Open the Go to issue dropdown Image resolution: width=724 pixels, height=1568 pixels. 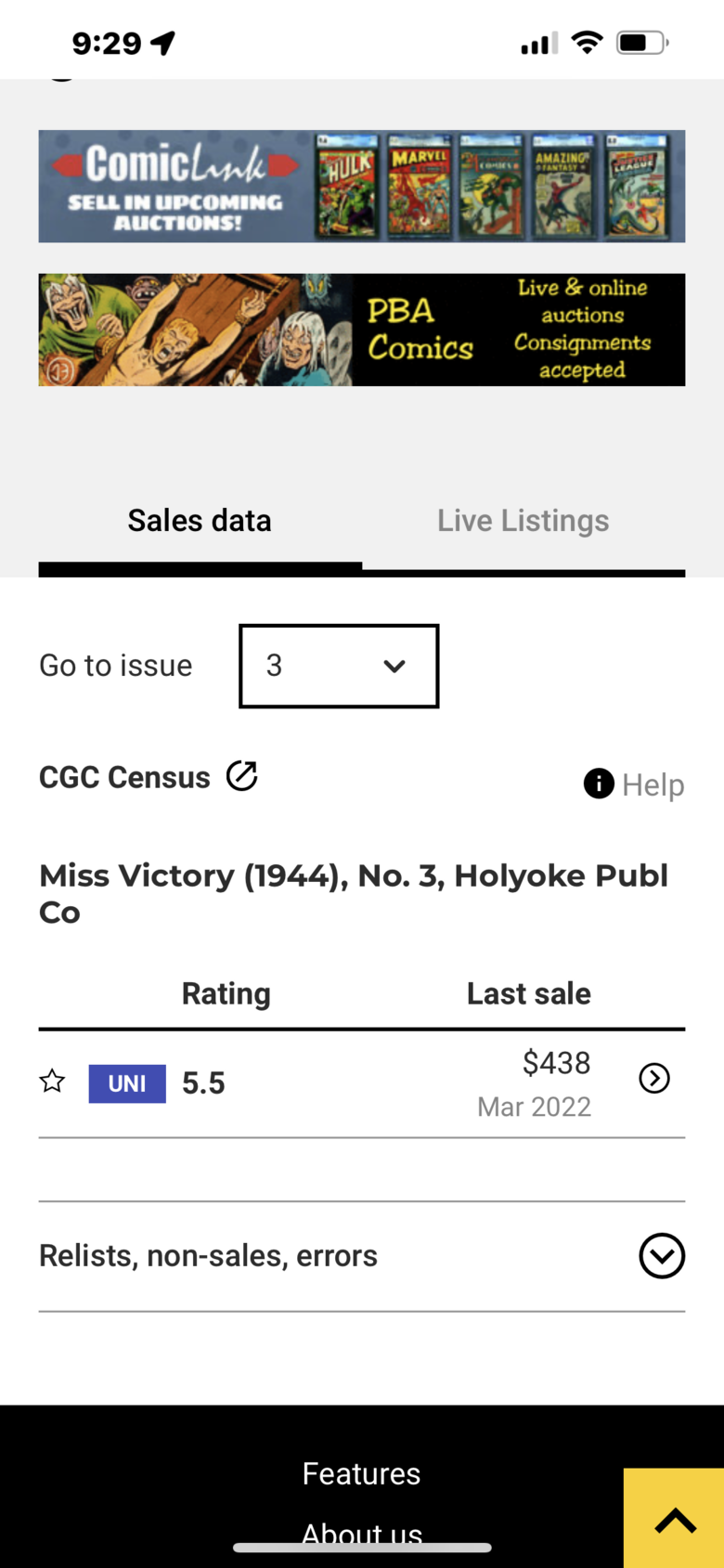[x=339, y=666]
